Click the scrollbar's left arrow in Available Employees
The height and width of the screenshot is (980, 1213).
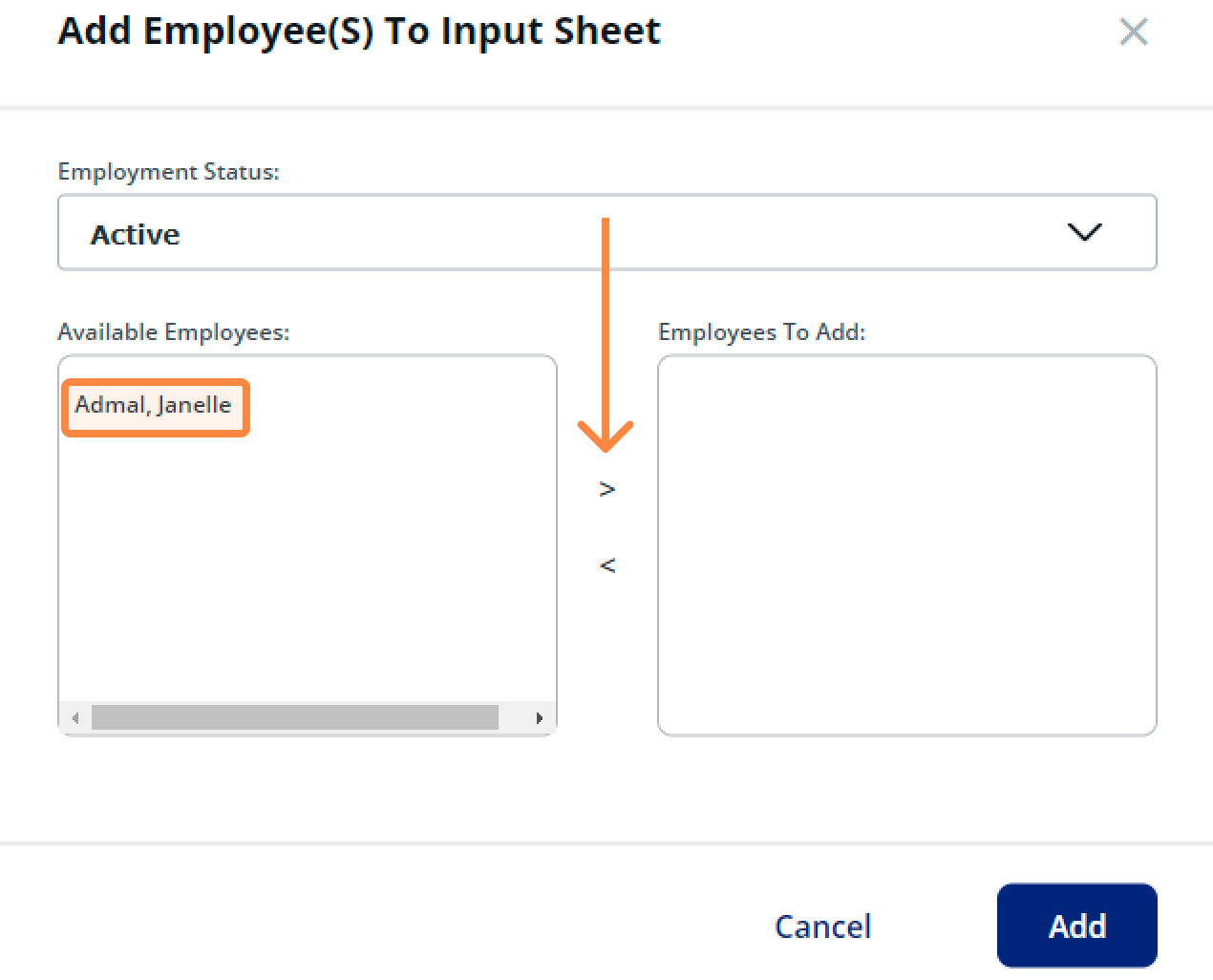pos(75,717)
